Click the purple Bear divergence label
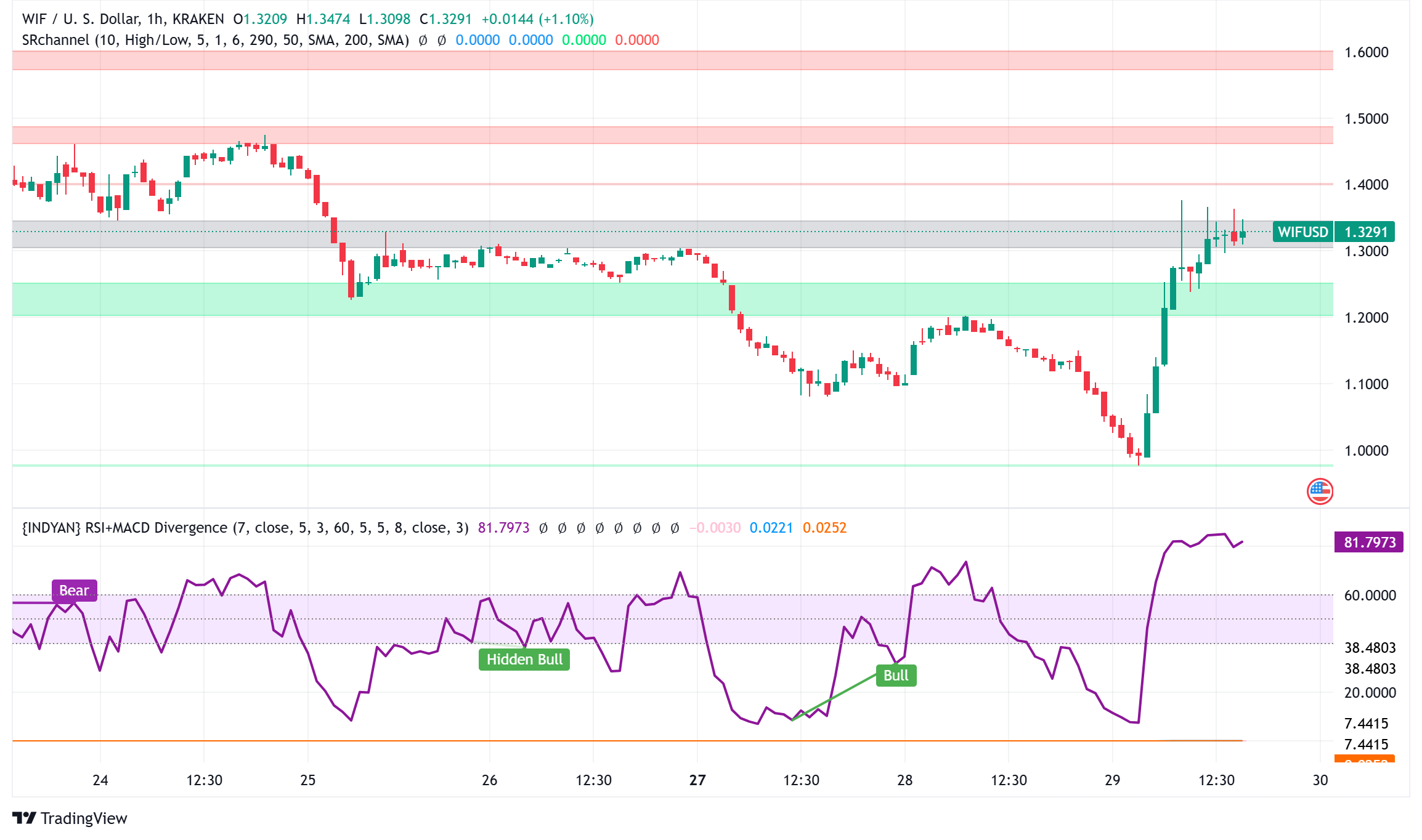1422x840 pixels. point(74,591)
